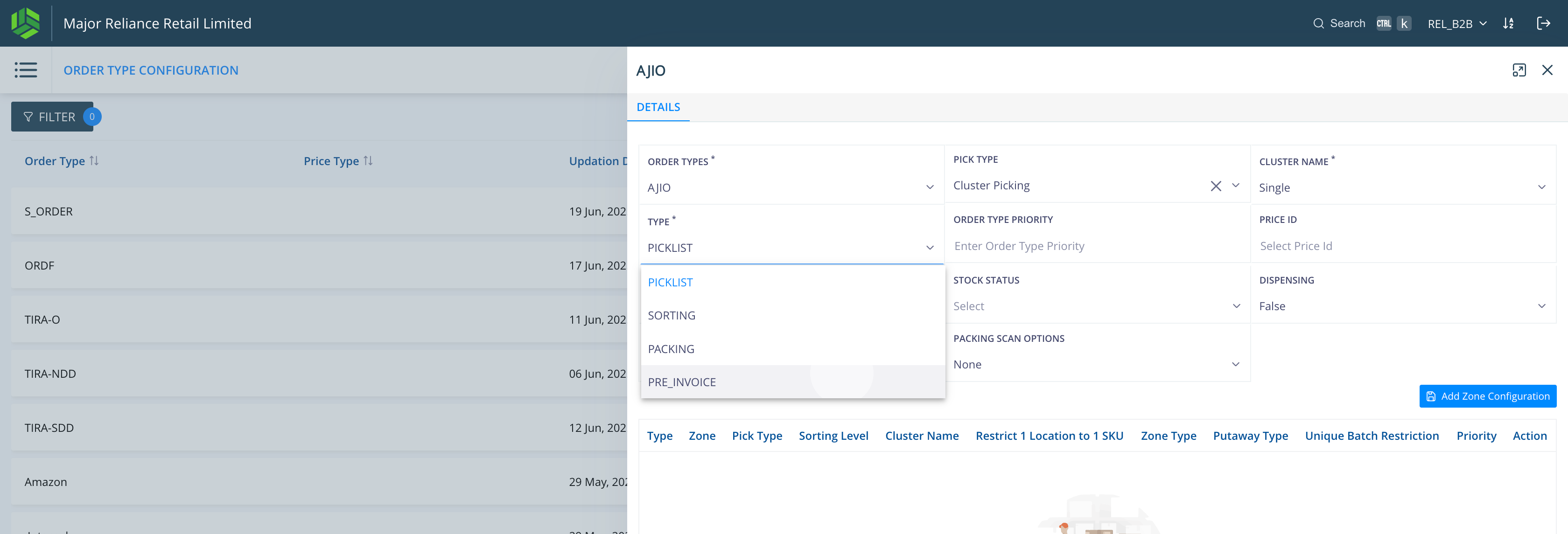Image resolution: width=1568 pixels, height=534 pixels.
Task: Click Add Zone Configuration button
Action: [1487, 396]
